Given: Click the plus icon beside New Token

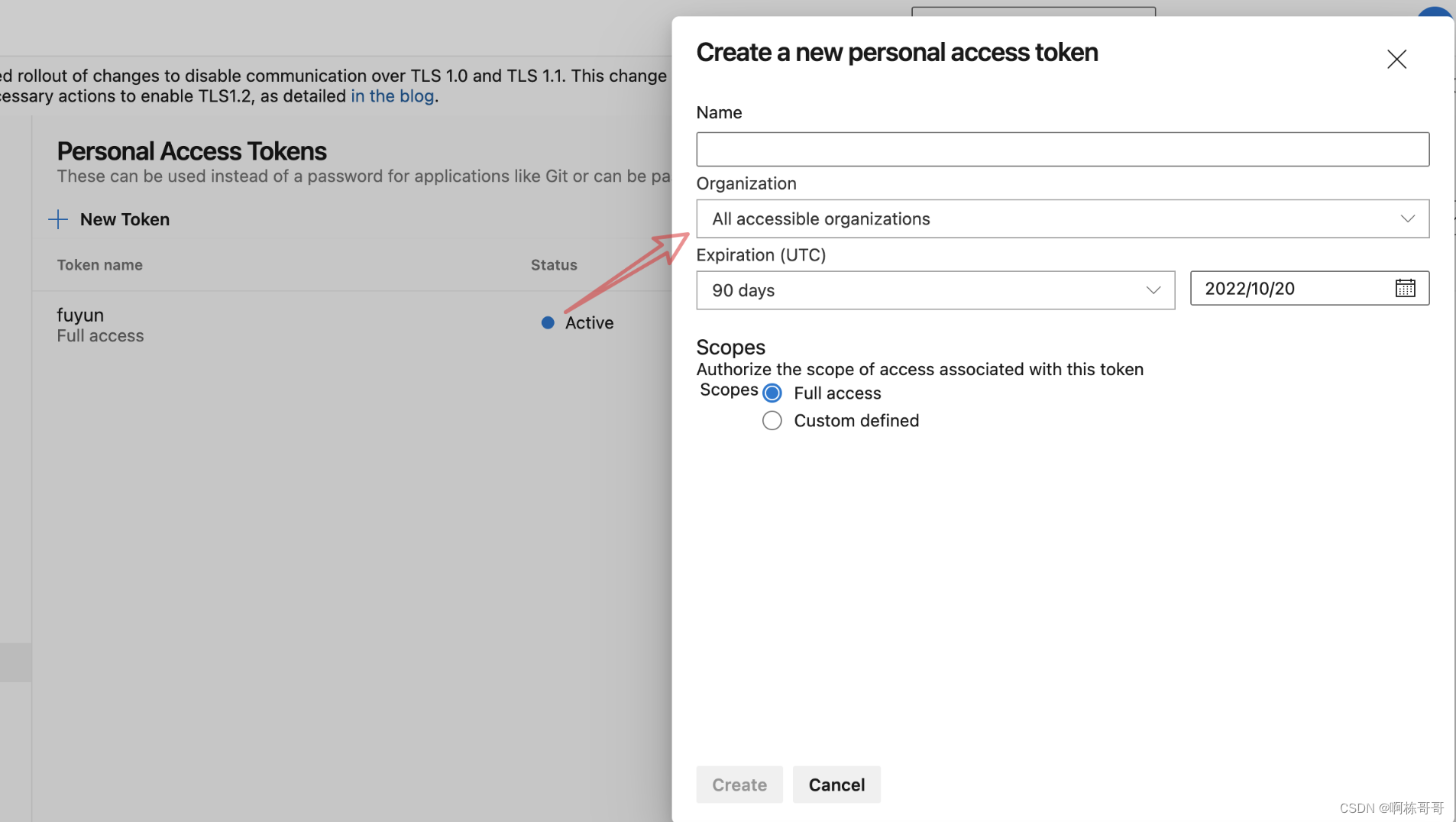Looking at the screenshot, I should coord(58,219).
